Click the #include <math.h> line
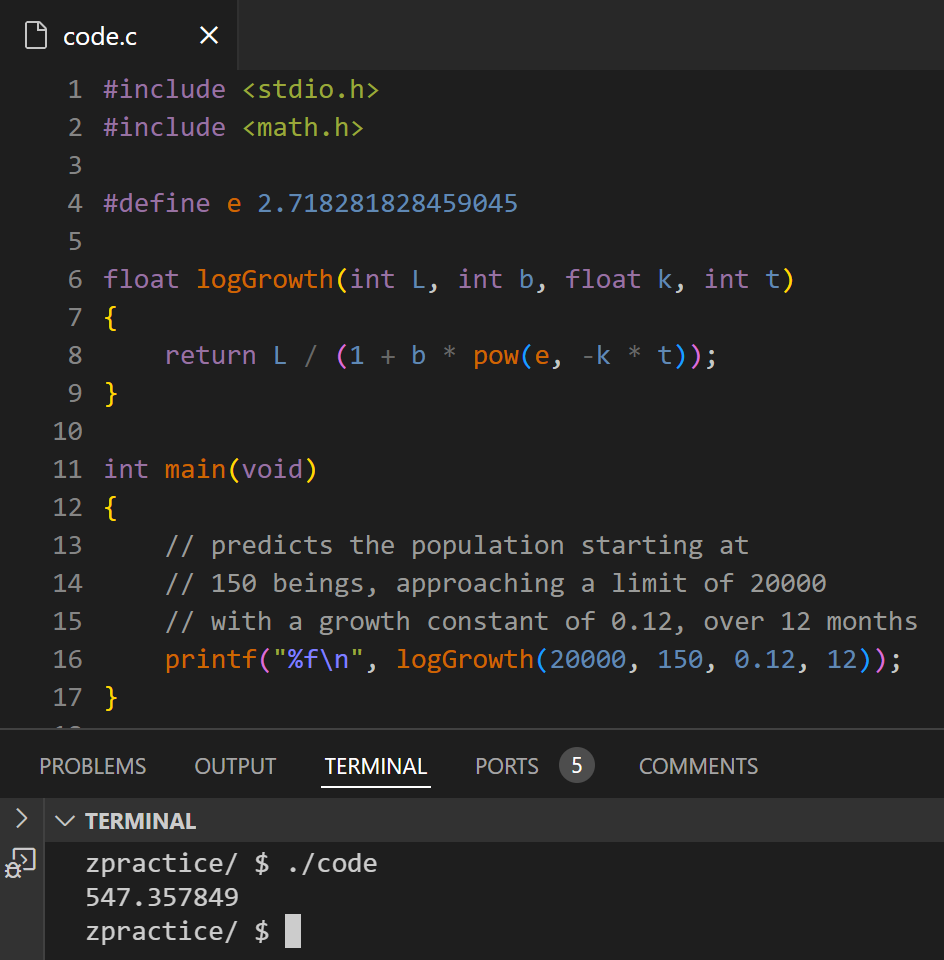 click(233, 128)
